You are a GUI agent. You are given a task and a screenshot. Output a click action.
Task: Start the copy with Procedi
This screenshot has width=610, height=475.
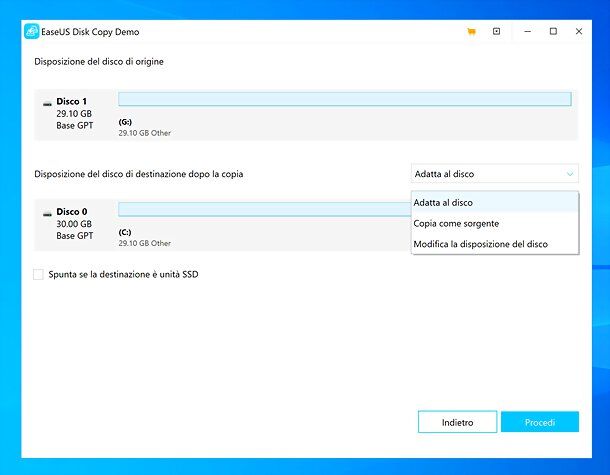pos(540,422)
